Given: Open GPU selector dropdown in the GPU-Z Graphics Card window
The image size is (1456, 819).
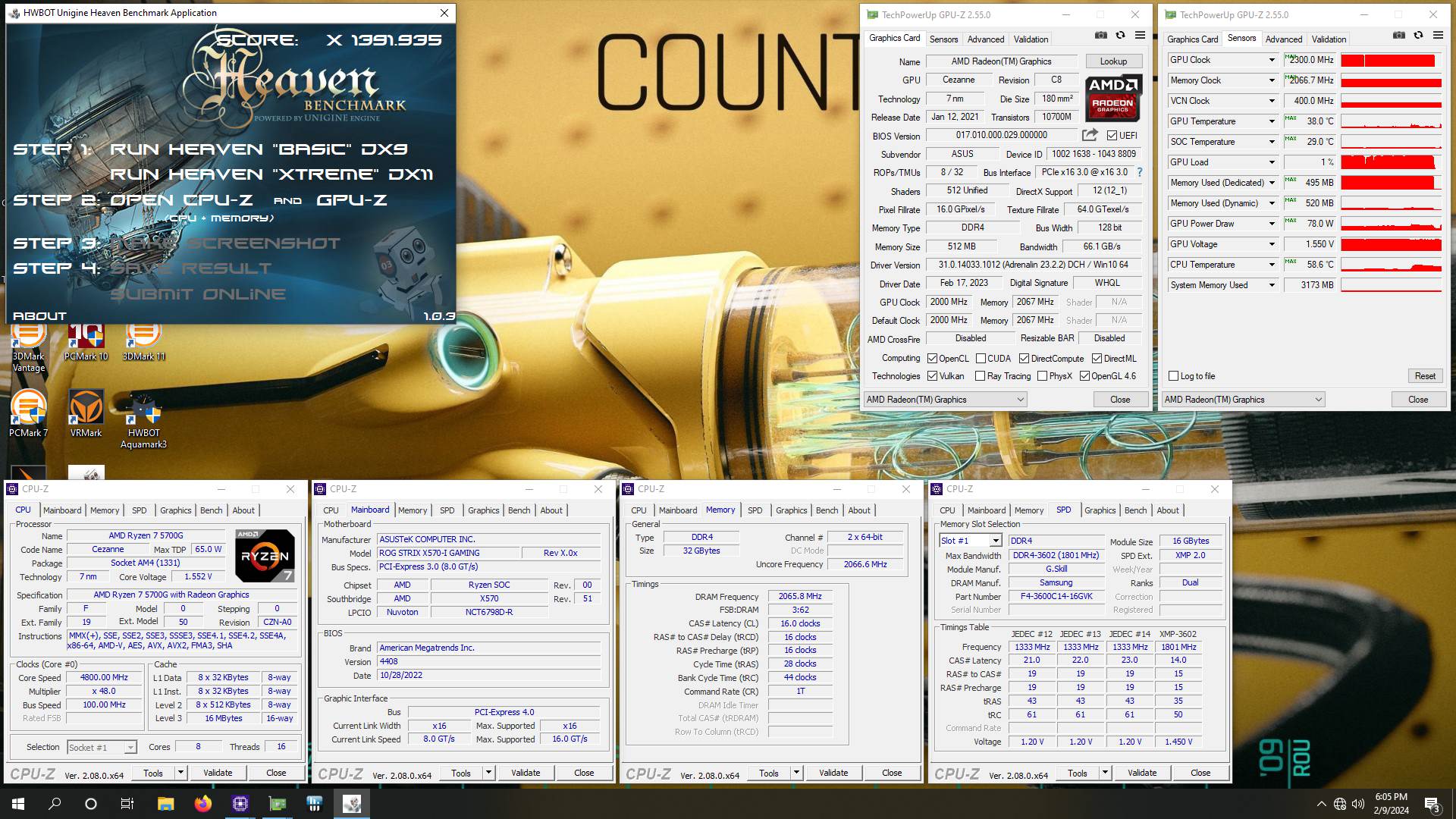Looking at the screenshot, I should (x=945, y=400).
